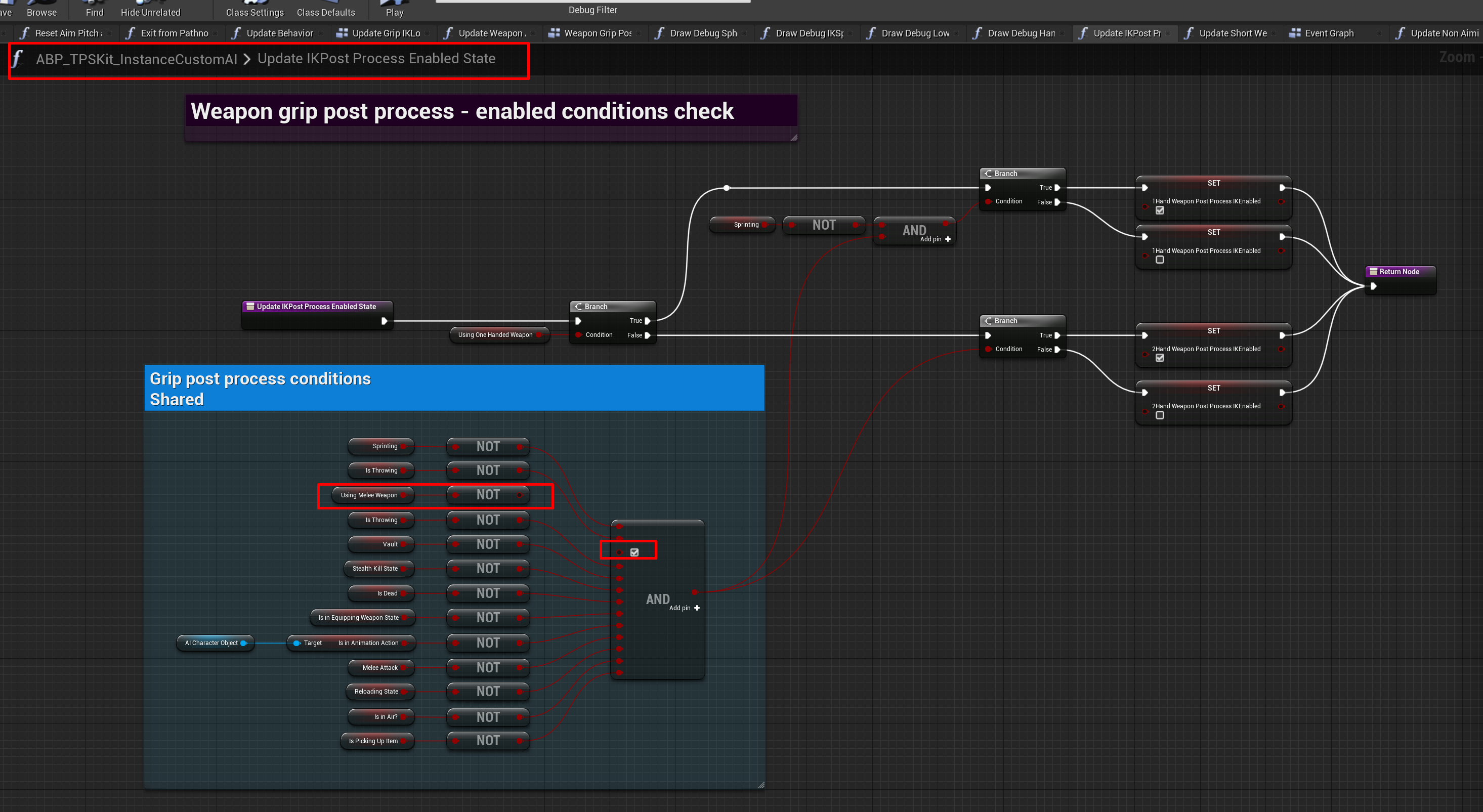The width and height of the screenshot is (1483, 812).
Task: Open Class Settings from toolbar
Action: [255, 12]
